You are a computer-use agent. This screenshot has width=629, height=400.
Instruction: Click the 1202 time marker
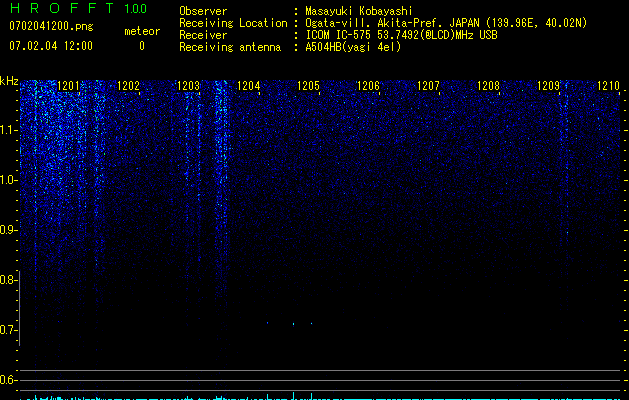128,86
